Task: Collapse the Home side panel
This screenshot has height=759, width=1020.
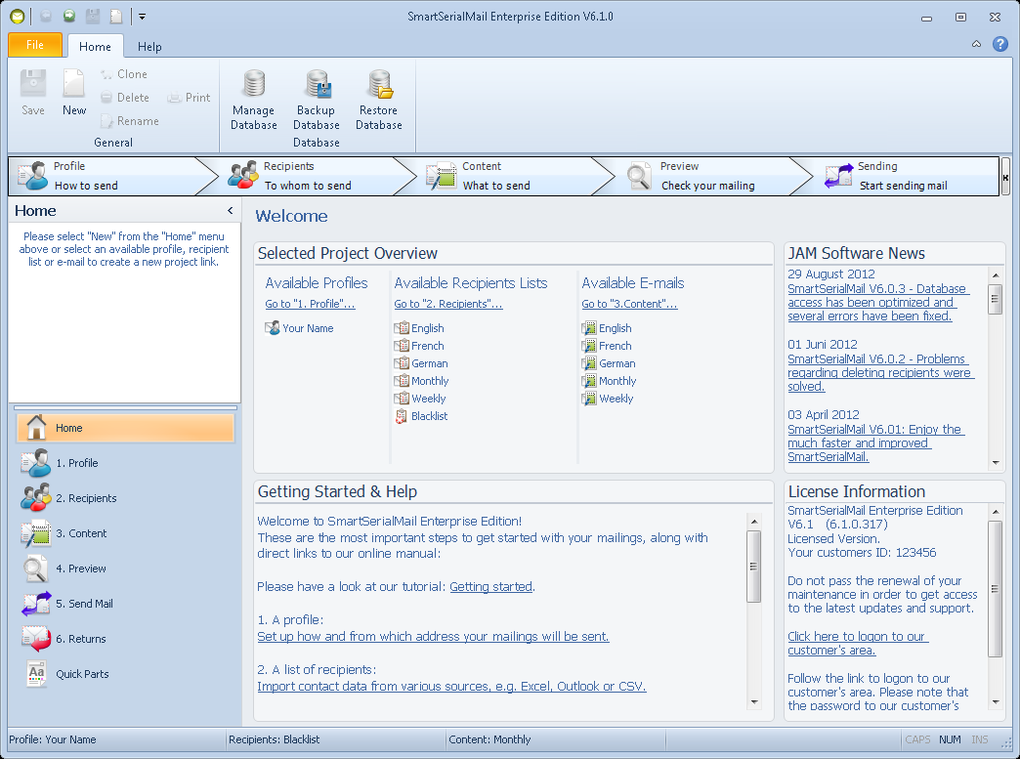Action: click(x=230, y=211)
